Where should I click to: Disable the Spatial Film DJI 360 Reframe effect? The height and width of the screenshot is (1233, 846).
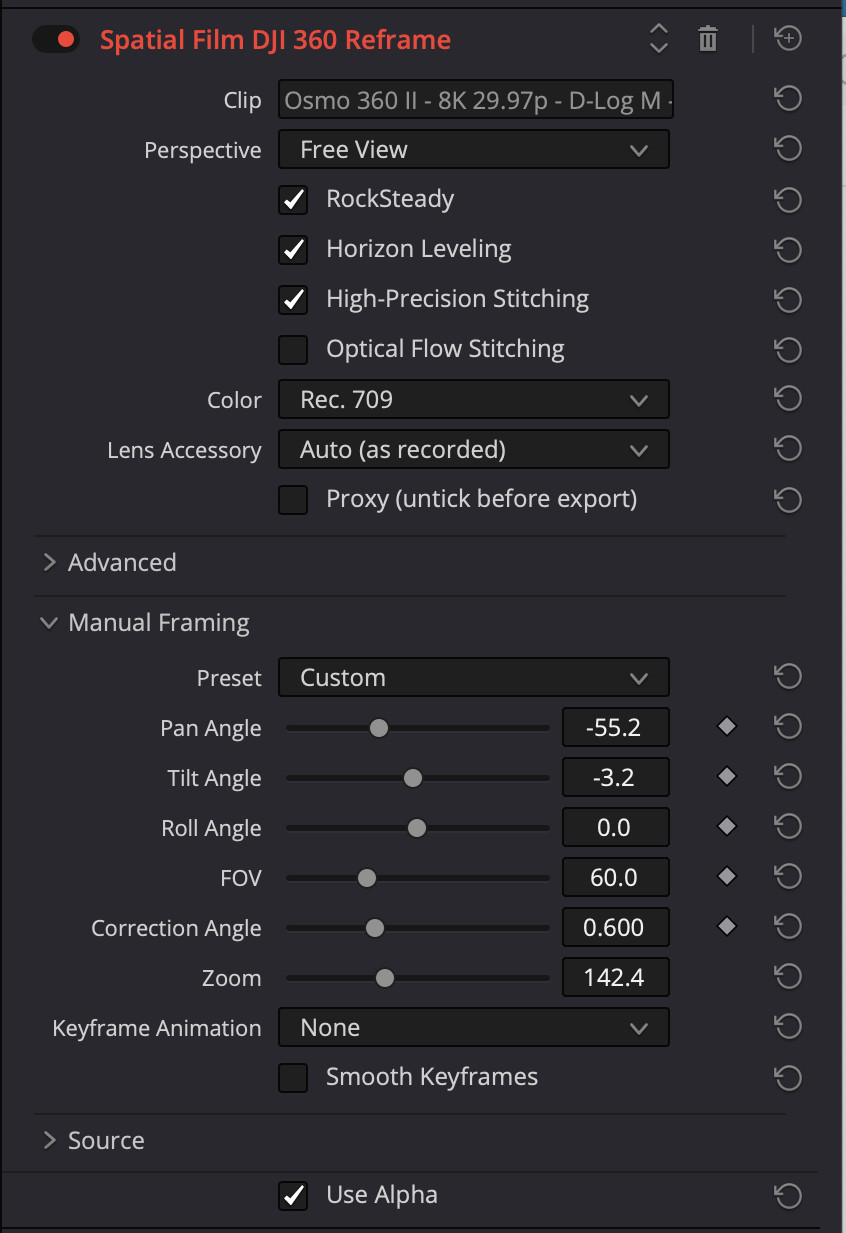tap(55, 40)
